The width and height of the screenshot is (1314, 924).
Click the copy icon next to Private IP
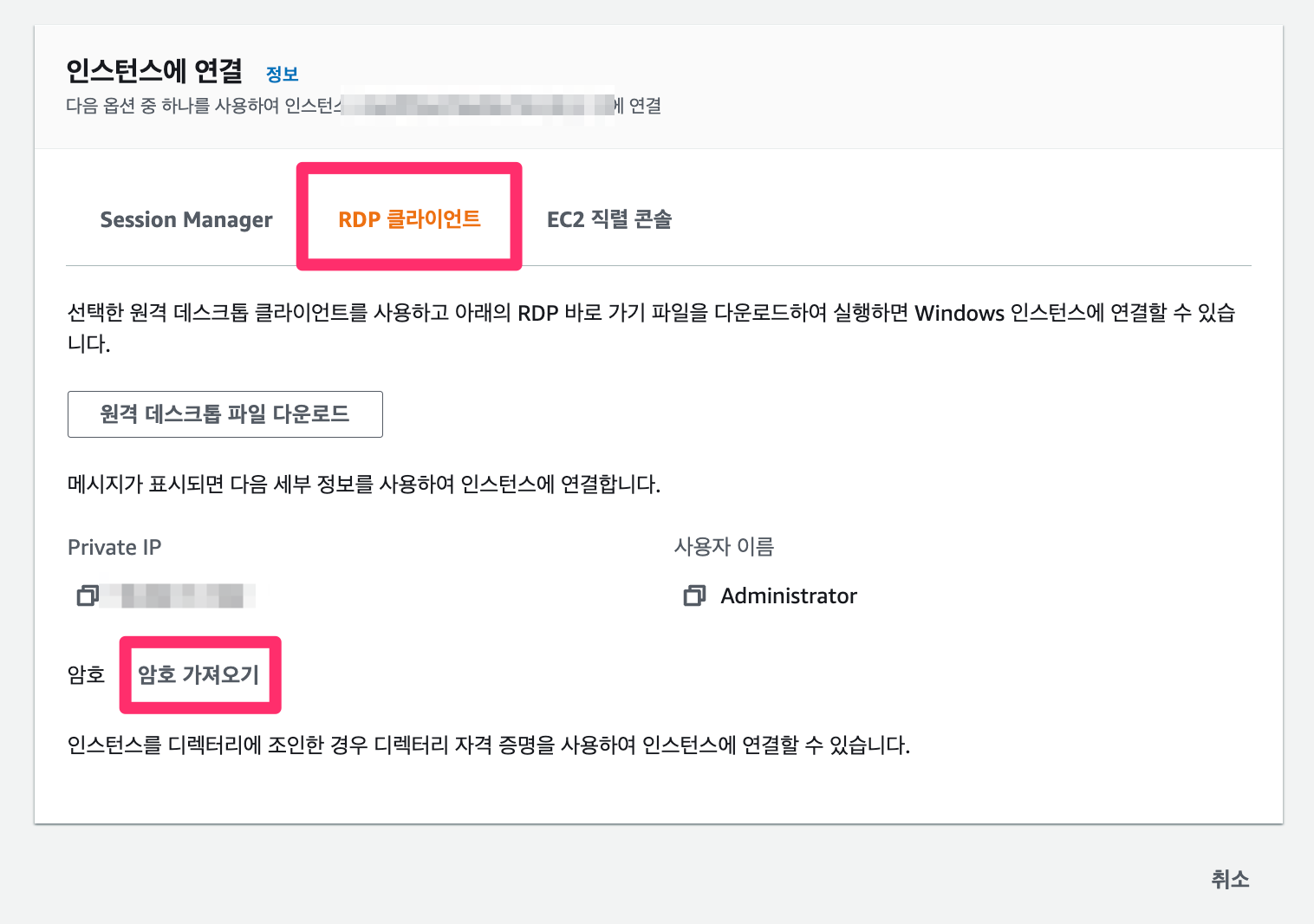click(x=88, y=595)
